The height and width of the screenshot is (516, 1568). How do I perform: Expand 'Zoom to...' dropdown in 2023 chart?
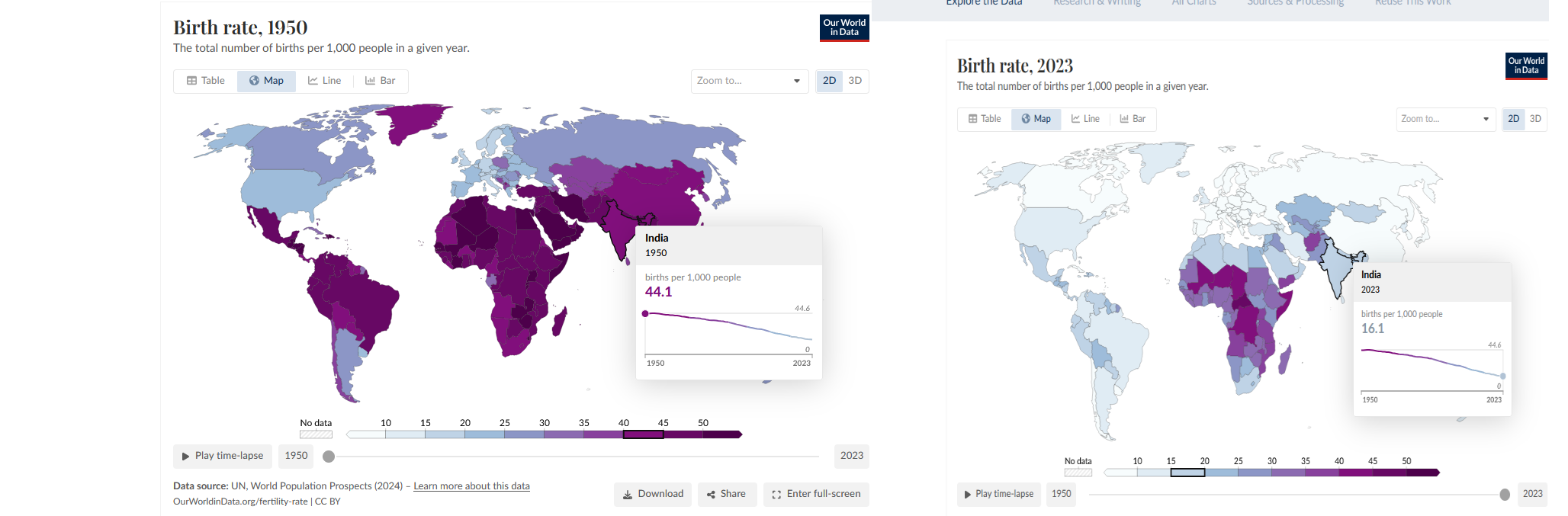(1446, 119)
